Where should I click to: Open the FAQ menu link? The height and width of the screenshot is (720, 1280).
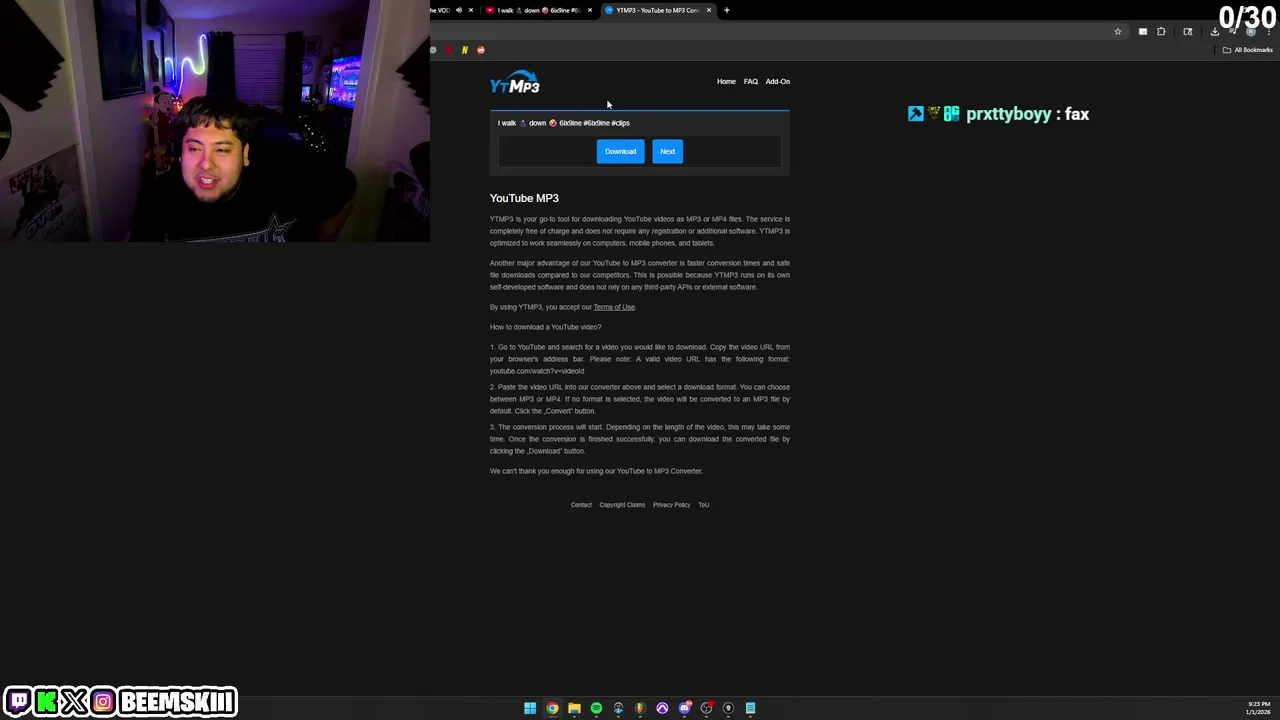coord(750,81)
